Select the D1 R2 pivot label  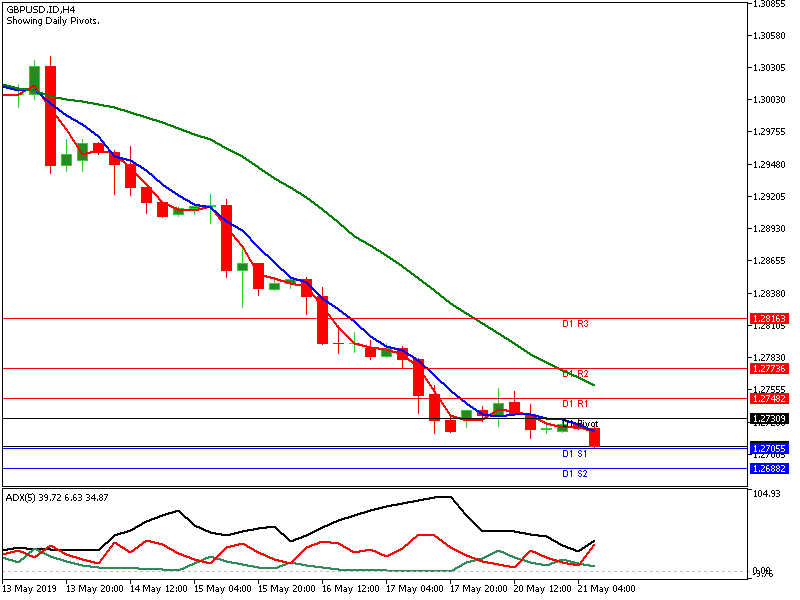coord(575,374)
